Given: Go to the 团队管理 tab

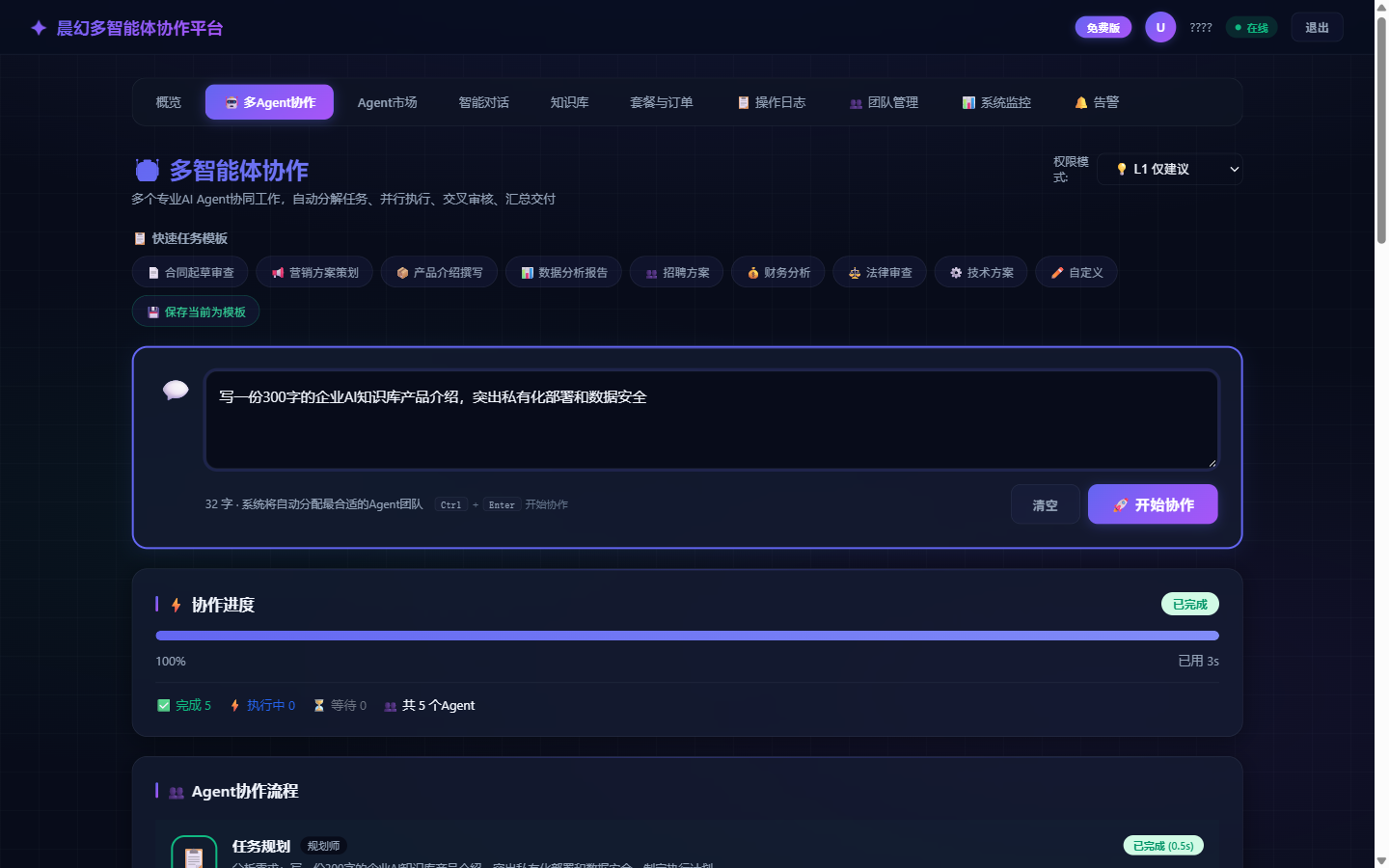Looking at the screenshot, I should (884, 102).
